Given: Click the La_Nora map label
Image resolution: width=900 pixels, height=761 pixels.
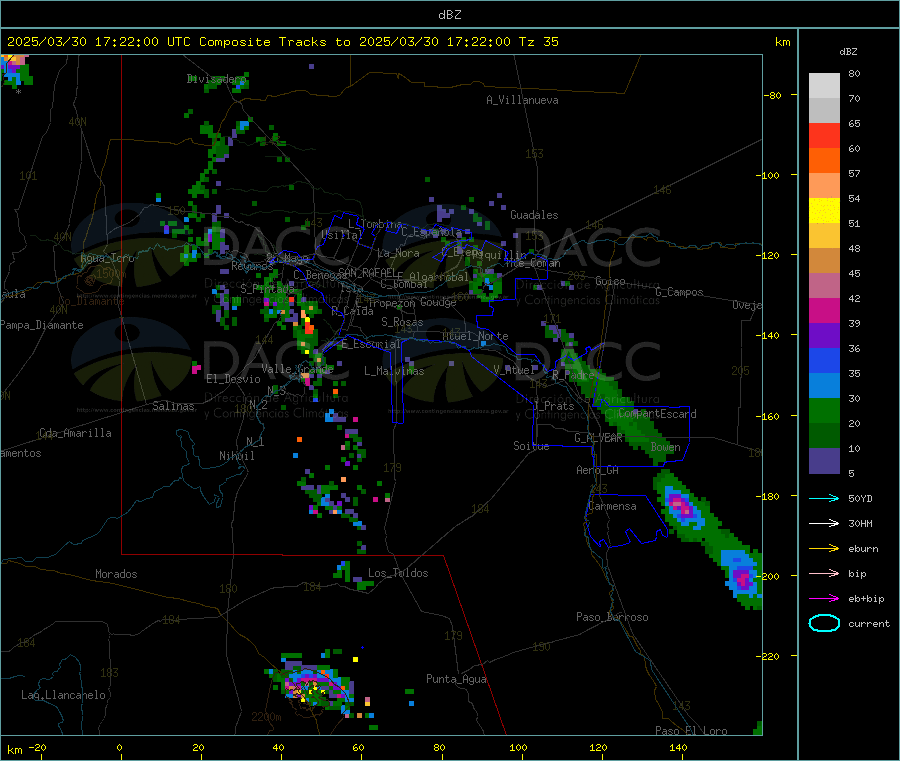Looking at the screenshot, I should click(x=398, y=253).
